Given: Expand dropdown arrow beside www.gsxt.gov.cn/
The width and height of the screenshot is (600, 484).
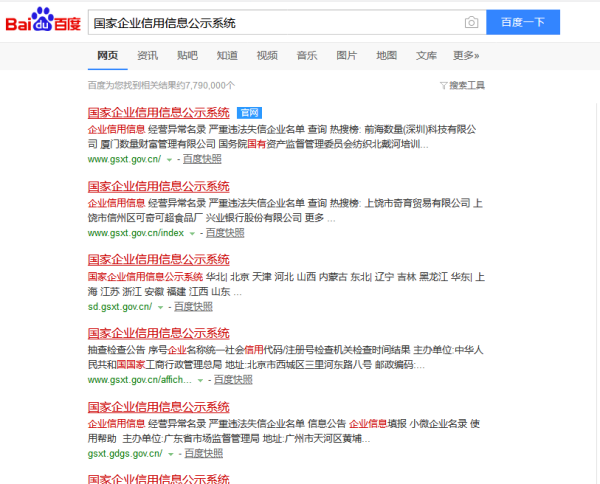Looking at the screenshot, I should pos(170,160).
